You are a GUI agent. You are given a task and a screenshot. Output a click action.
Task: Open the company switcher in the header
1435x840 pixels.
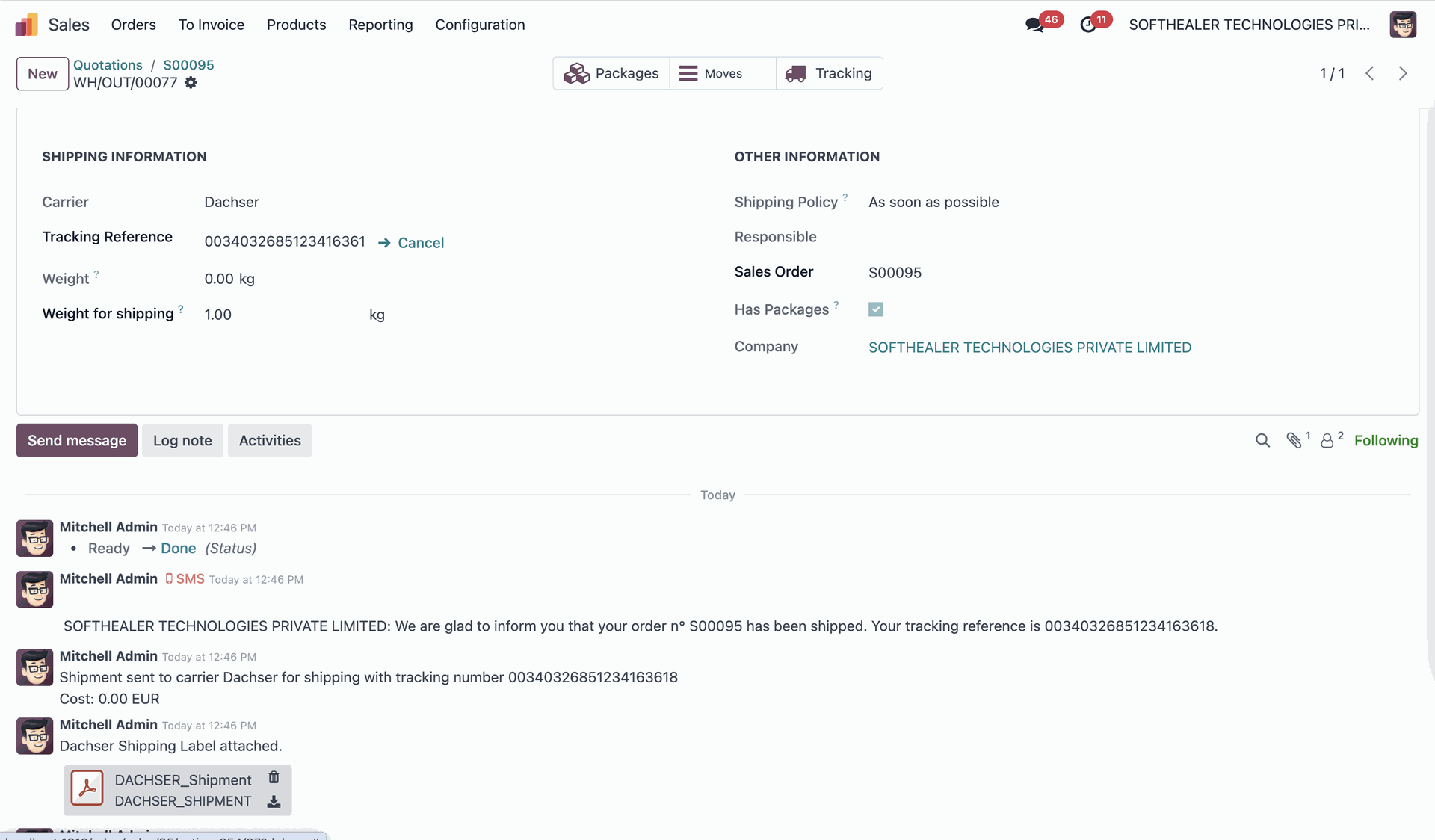1249,25
